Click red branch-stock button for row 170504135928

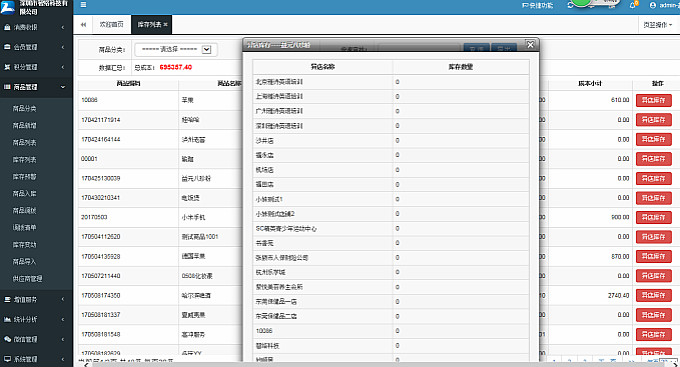tap(654, 256)
